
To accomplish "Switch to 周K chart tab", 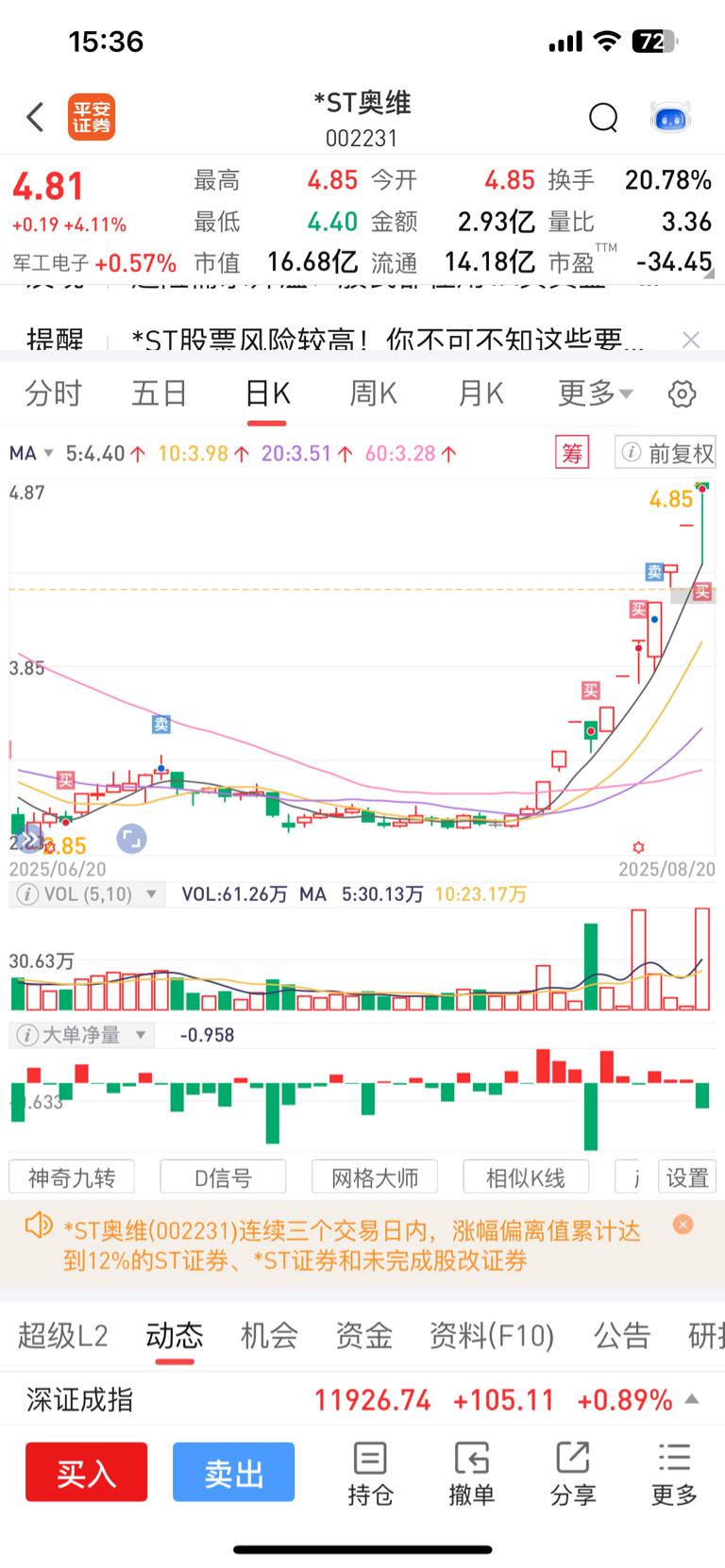I will coord(374,393).
